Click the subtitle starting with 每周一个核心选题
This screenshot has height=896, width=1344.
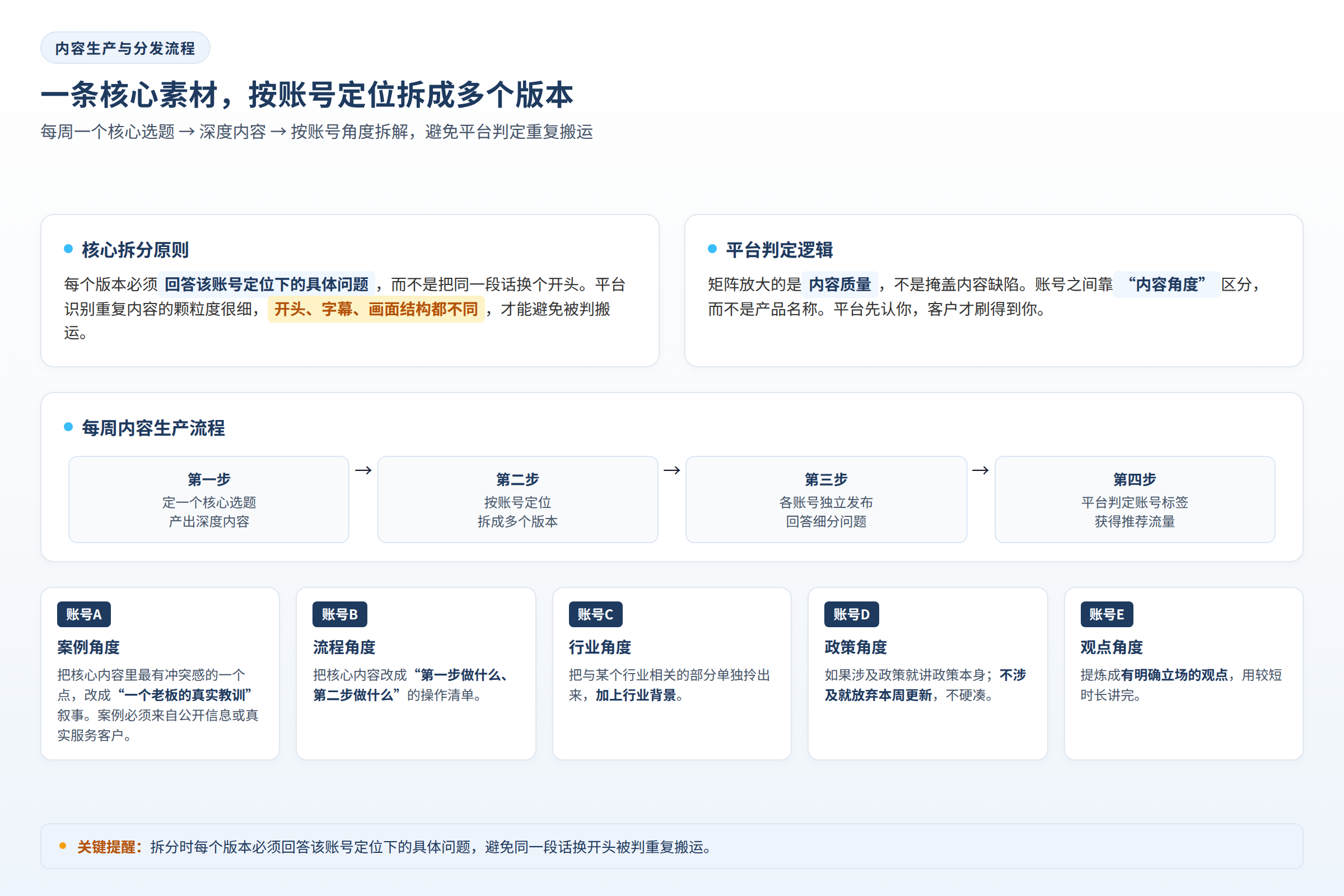(x=316, y=132)
